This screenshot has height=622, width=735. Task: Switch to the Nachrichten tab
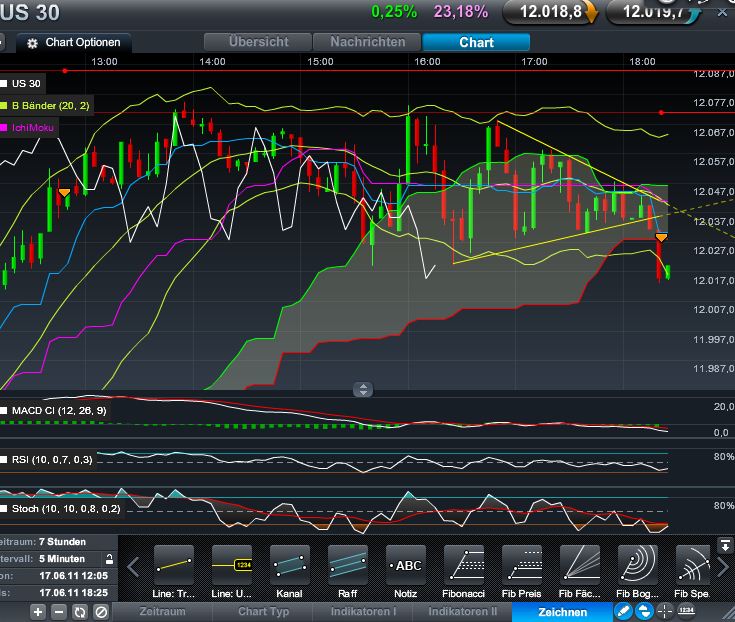coord(367,42)
